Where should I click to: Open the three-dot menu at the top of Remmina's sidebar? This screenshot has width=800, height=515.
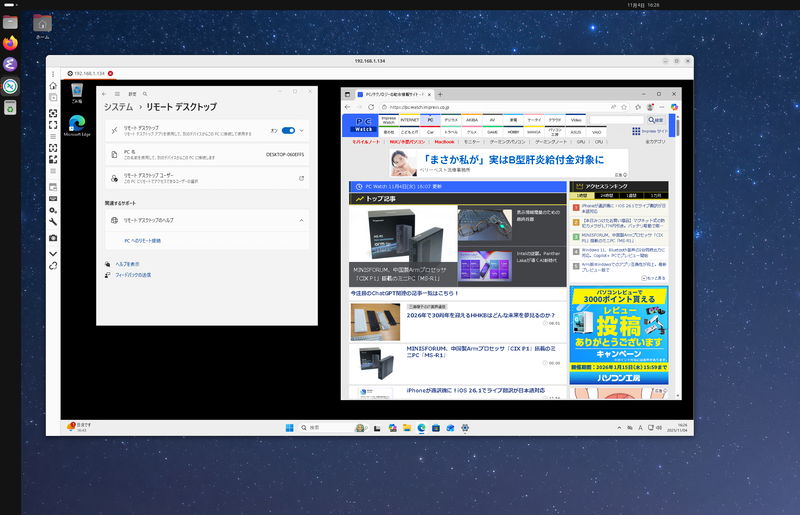pyautogui.click(x=53, y=74)
